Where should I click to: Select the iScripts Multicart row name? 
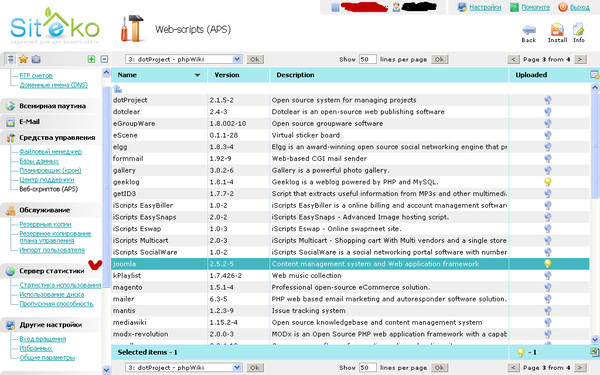[140, 240]
